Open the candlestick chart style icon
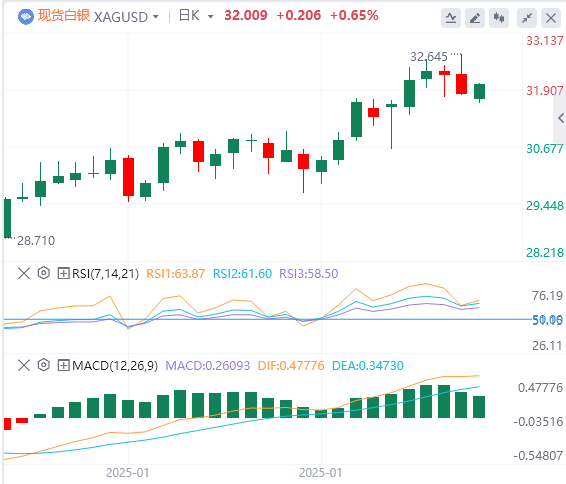The width and height of the screenshot is (566, 484). pos(499,17)
